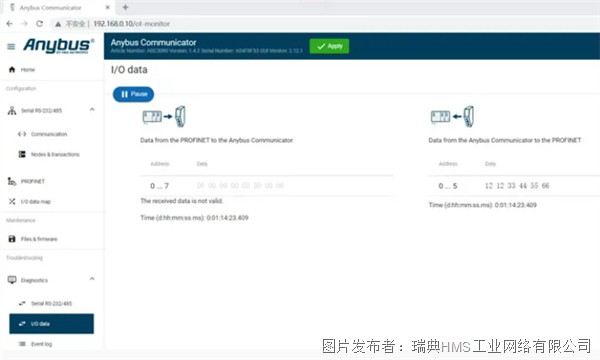Collapse the Serial RS-232/485 chevron
This screenshot has height=360, width=600.
pos(92,109)
